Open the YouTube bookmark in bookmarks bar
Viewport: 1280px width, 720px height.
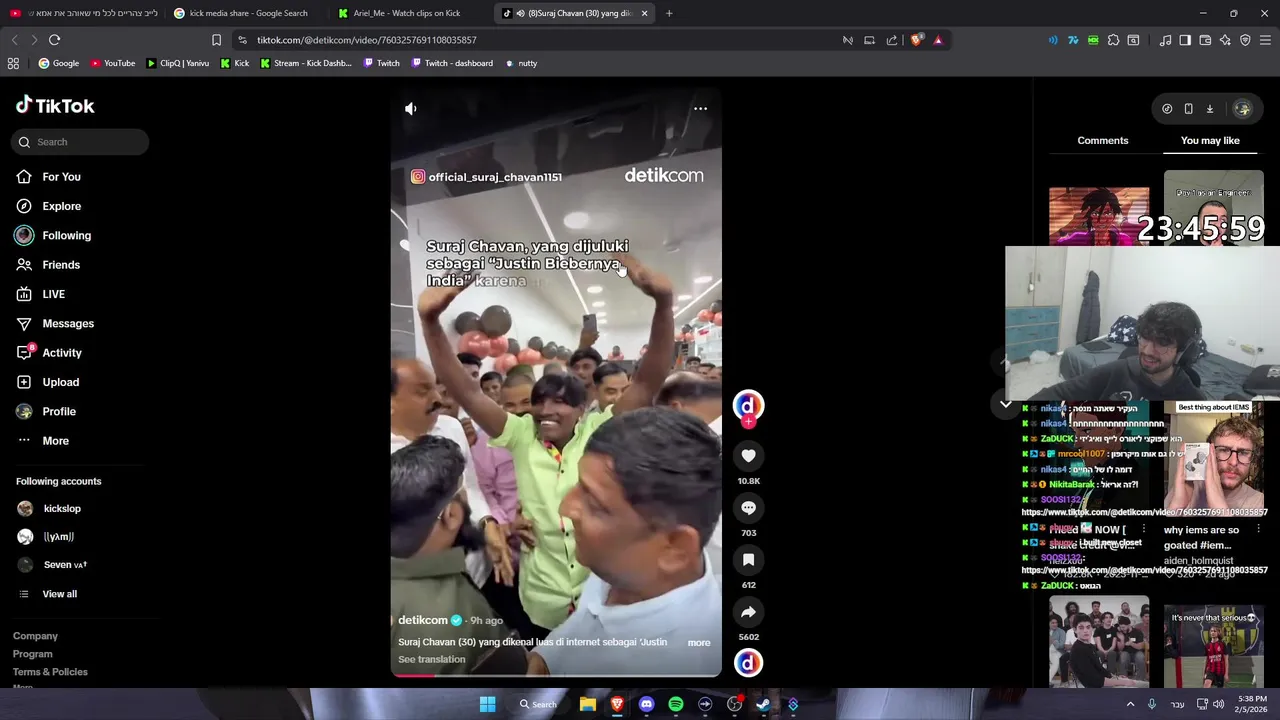112,63
